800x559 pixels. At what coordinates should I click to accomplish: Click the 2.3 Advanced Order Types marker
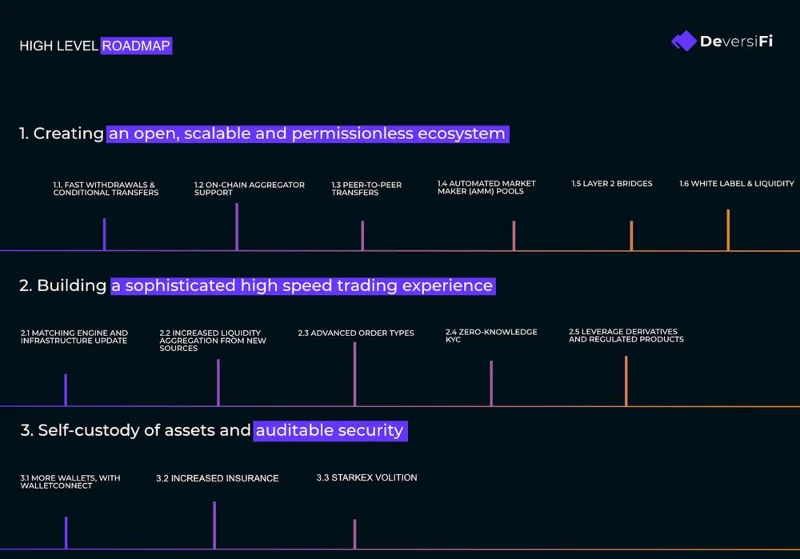(x=355, y=374)
